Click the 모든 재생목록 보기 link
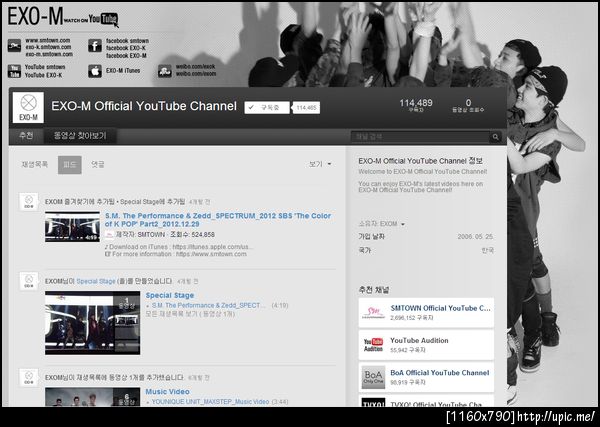This screenshot has width=600, height=427. (190, 314)
